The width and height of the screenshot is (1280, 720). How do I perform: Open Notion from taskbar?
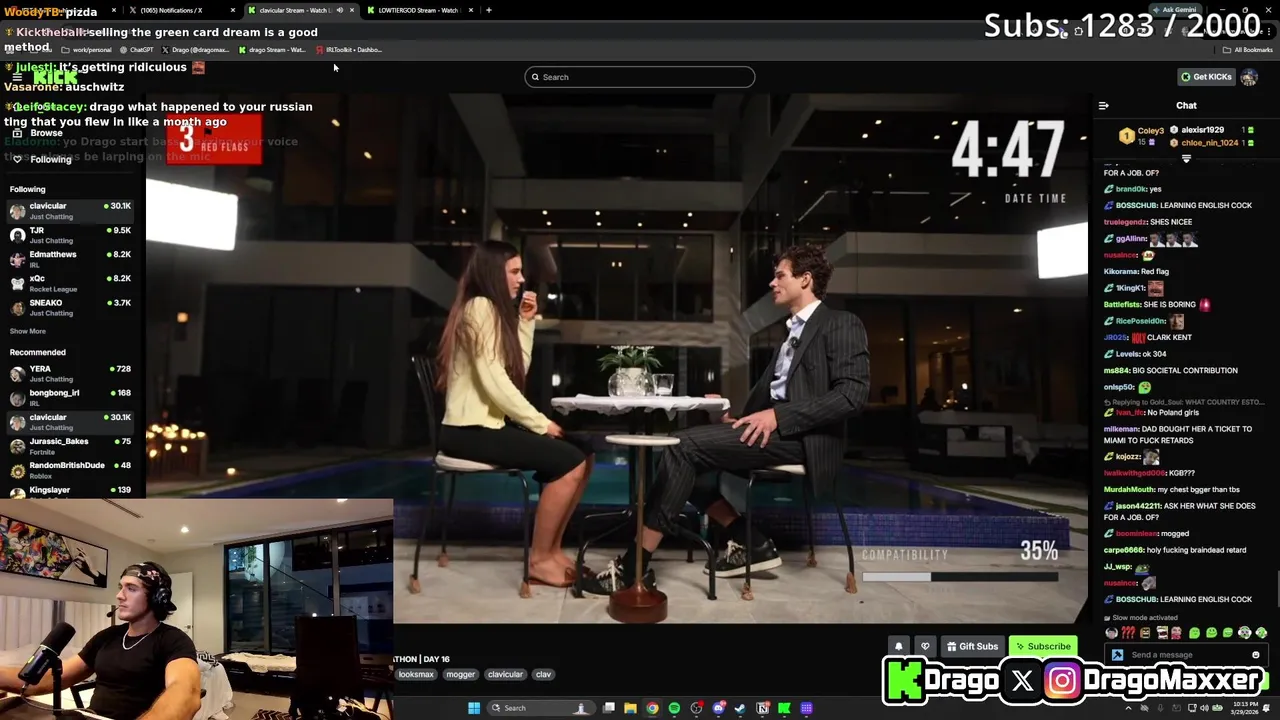click(762, 708)
